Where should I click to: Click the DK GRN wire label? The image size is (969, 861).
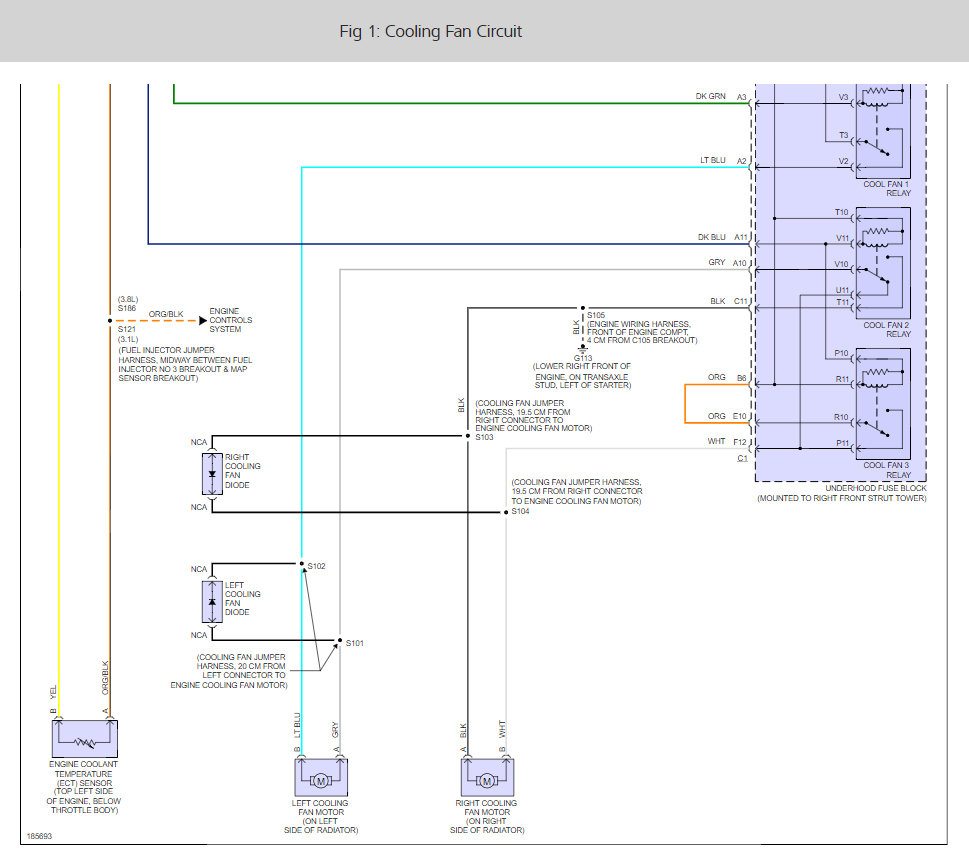click(x=710, y=96)
